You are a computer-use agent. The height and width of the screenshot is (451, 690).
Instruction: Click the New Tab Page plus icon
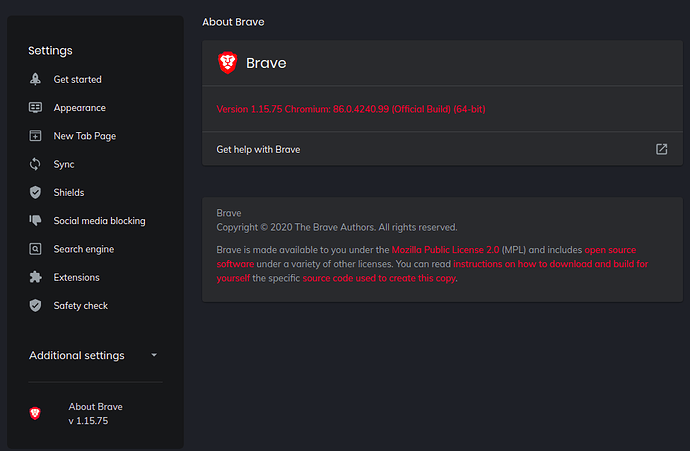pos(35,136)
